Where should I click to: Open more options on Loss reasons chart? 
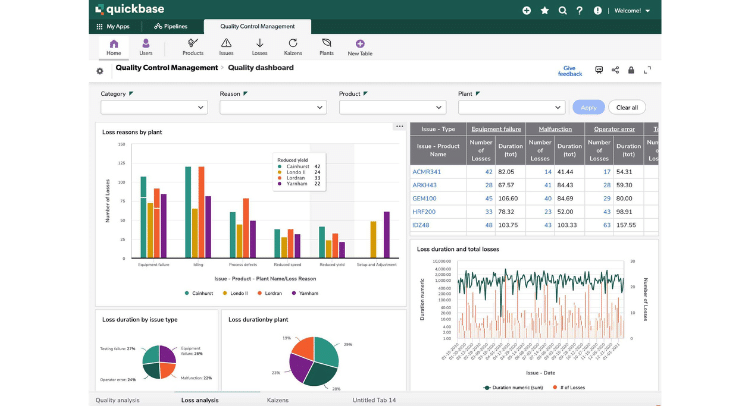tap(400, 126)
